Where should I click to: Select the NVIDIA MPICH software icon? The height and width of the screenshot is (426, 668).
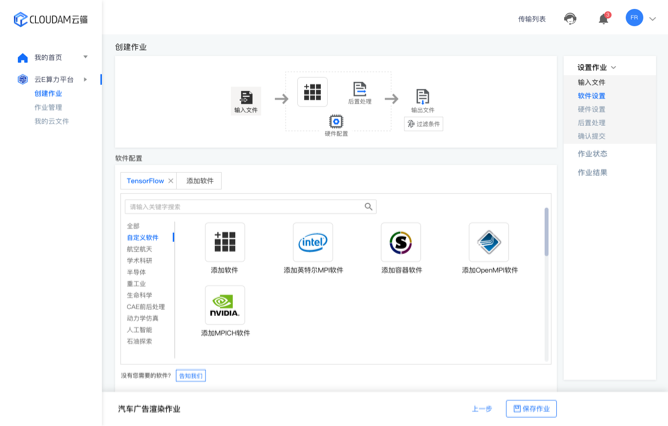pos(224,304)
